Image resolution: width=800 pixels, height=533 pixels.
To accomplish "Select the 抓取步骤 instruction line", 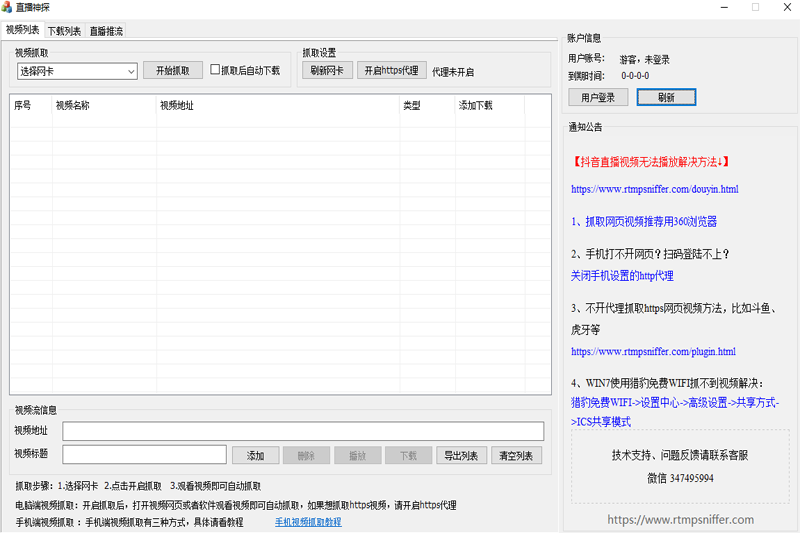I will point(138,486).
